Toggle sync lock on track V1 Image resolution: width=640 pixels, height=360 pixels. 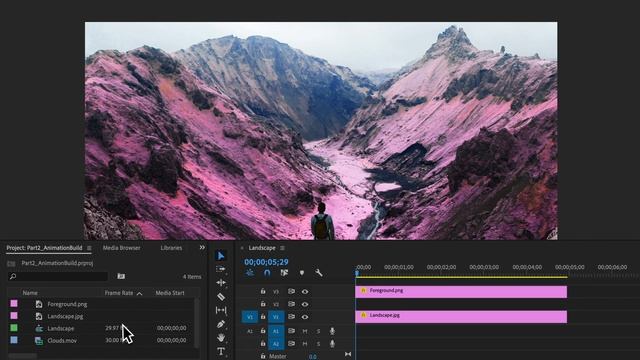point(291,317)
